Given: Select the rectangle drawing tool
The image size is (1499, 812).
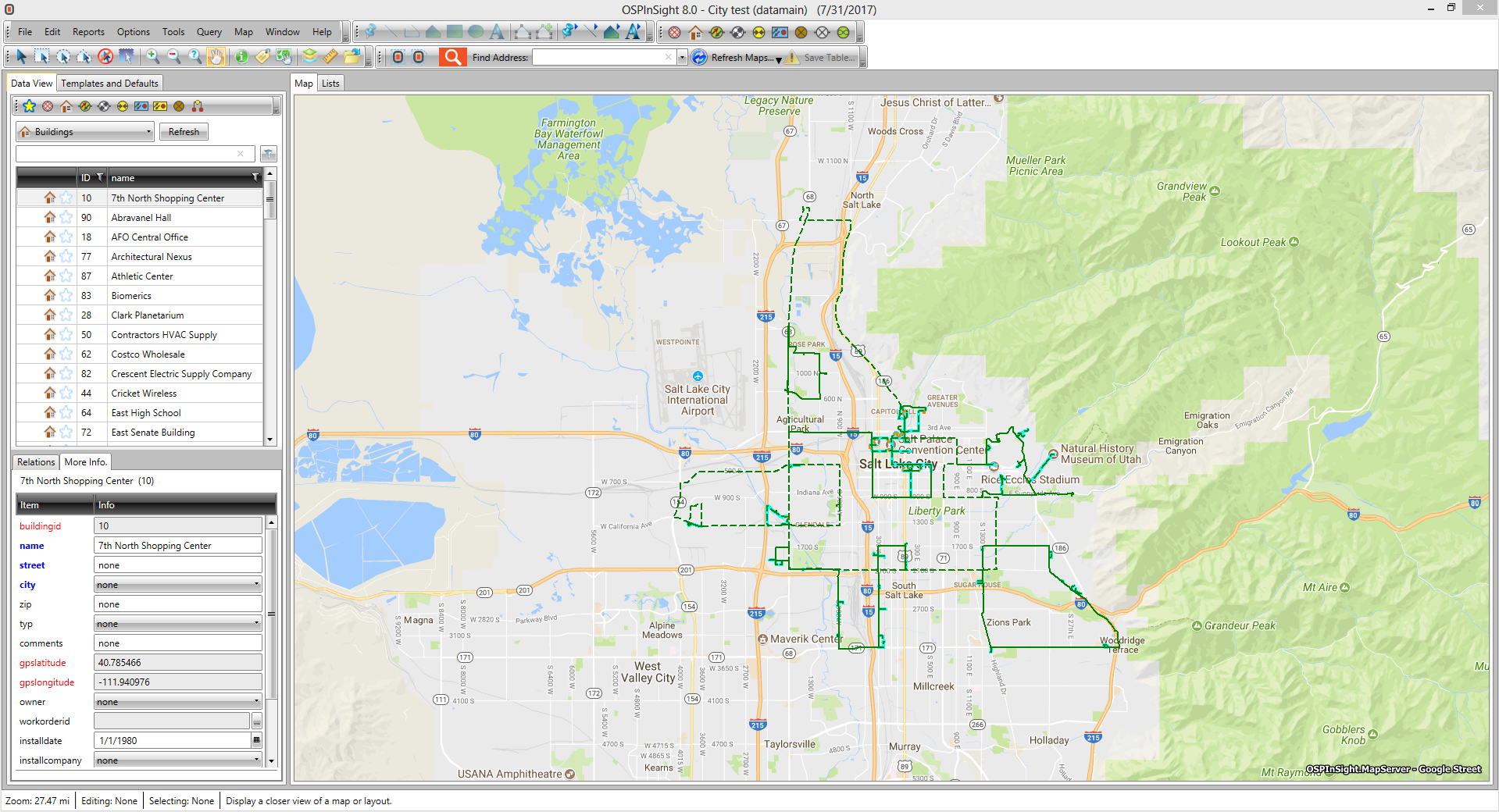Looking at the screenshot, I should coord(455,32).
